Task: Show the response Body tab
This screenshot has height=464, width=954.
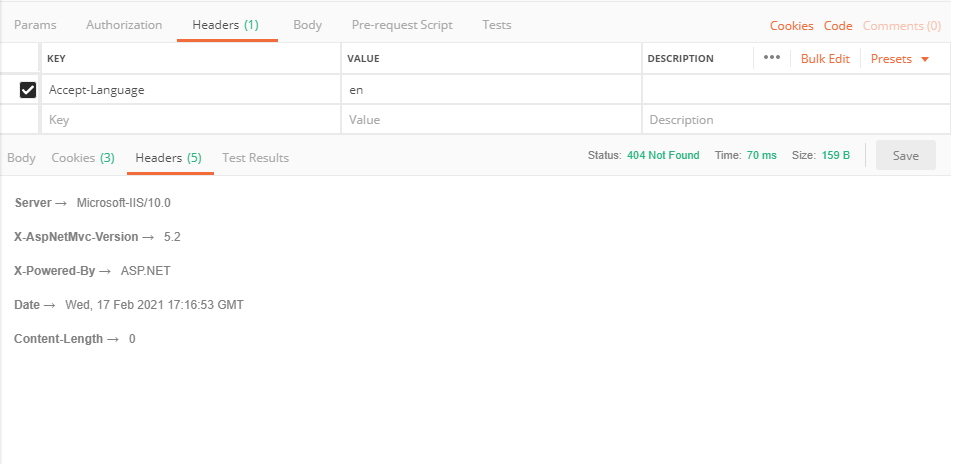Action: coord(21,158)
